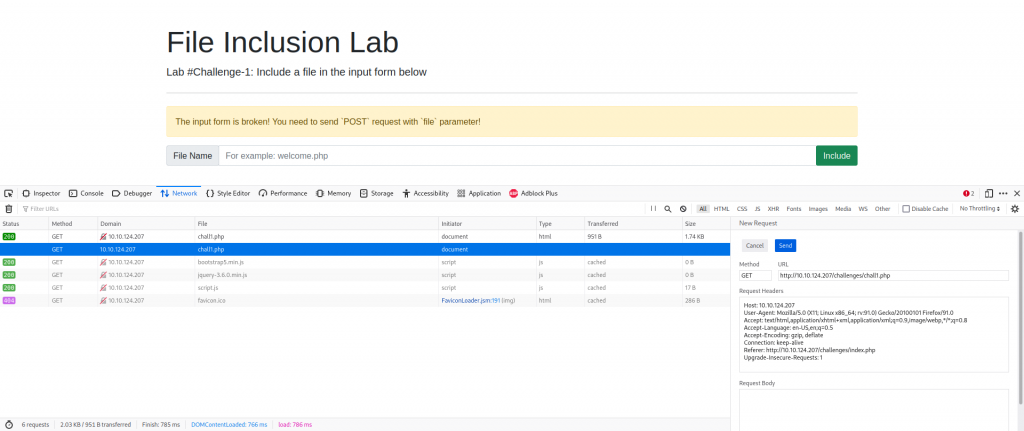Click the element picker icon
The width and height of the screenshot is (1024, 431).
point(9,193)
